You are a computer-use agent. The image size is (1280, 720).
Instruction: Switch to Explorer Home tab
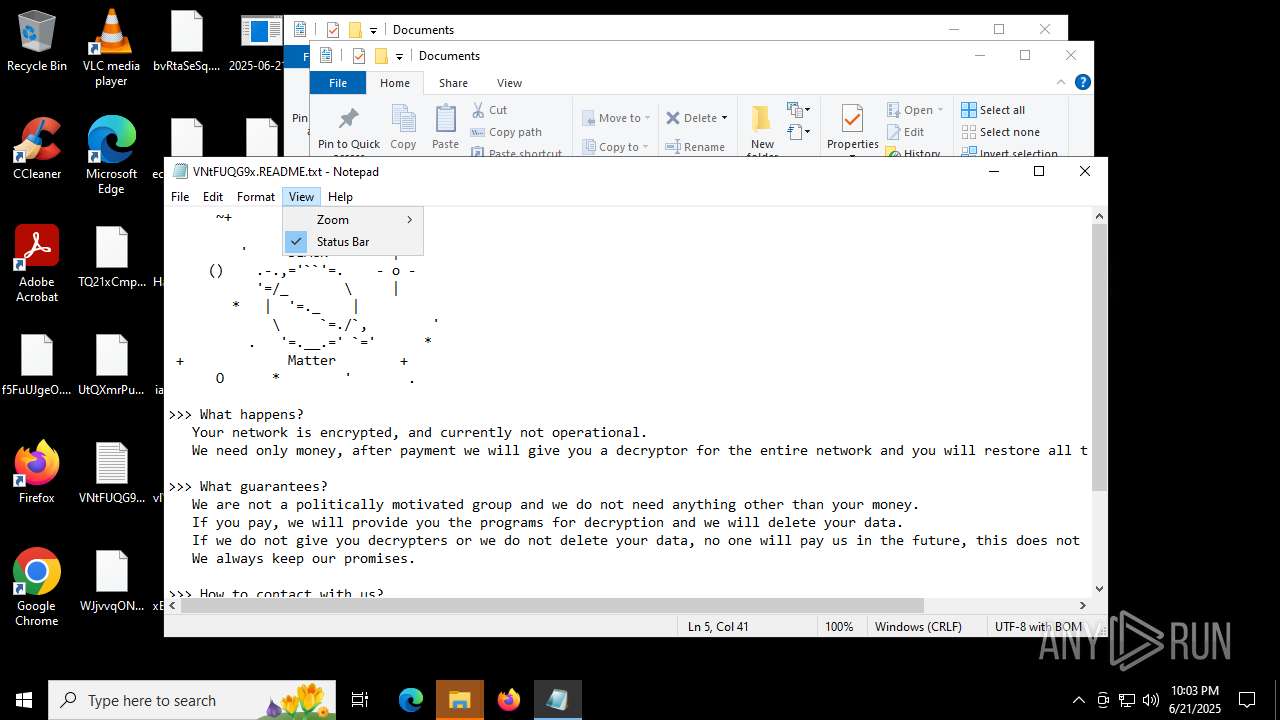click(395, 83)
